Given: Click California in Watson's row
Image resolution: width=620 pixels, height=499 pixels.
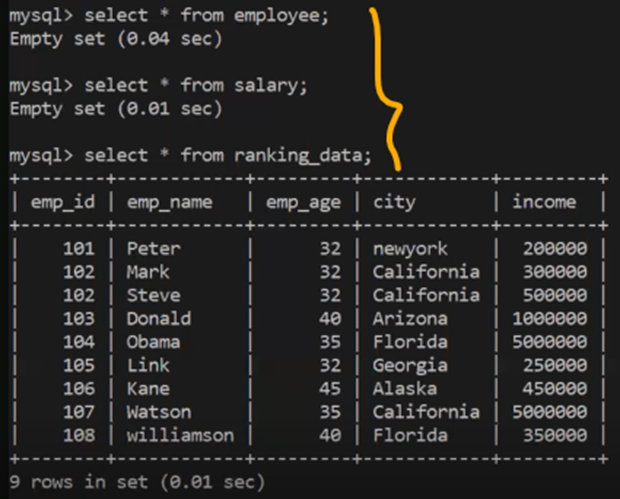Looking at the screenshot, I should [x=426, y=412].
